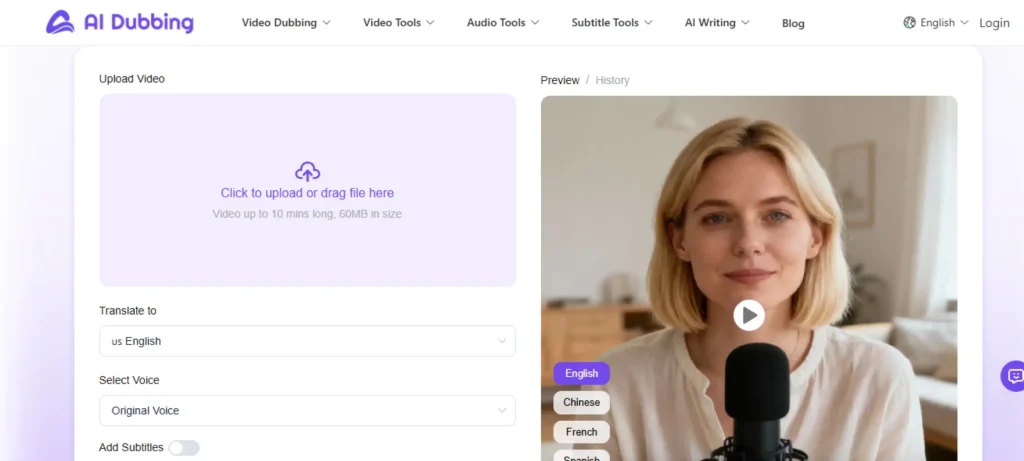Switch to the History tab
This screenshot has width=1024, height=461.
pos(612,80)
